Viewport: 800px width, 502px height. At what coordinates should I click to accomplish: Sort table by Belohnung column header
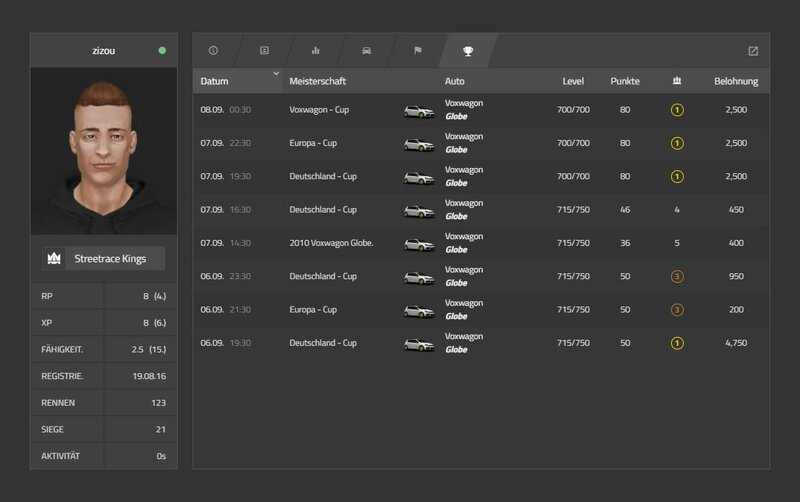[x=735, y=81]
